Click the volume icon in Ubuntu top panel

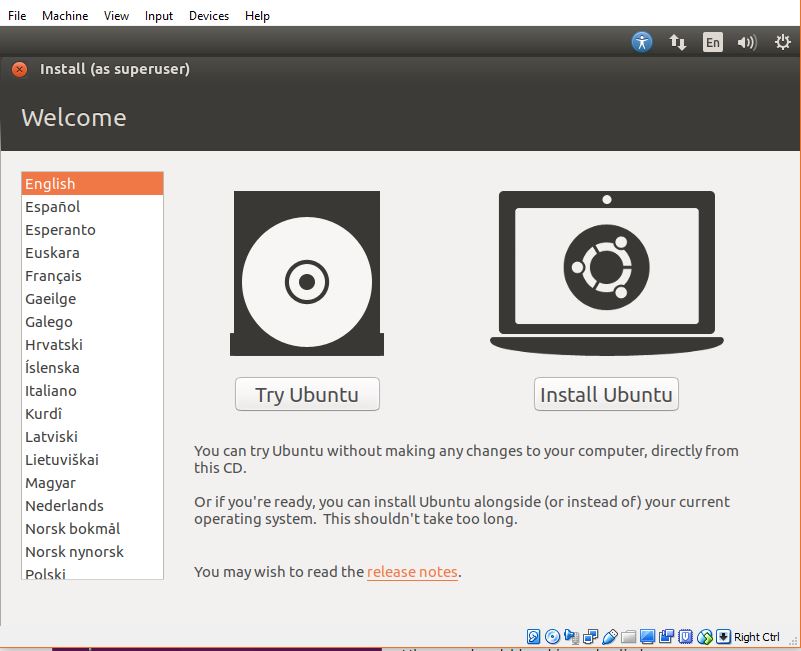(749, 42)
